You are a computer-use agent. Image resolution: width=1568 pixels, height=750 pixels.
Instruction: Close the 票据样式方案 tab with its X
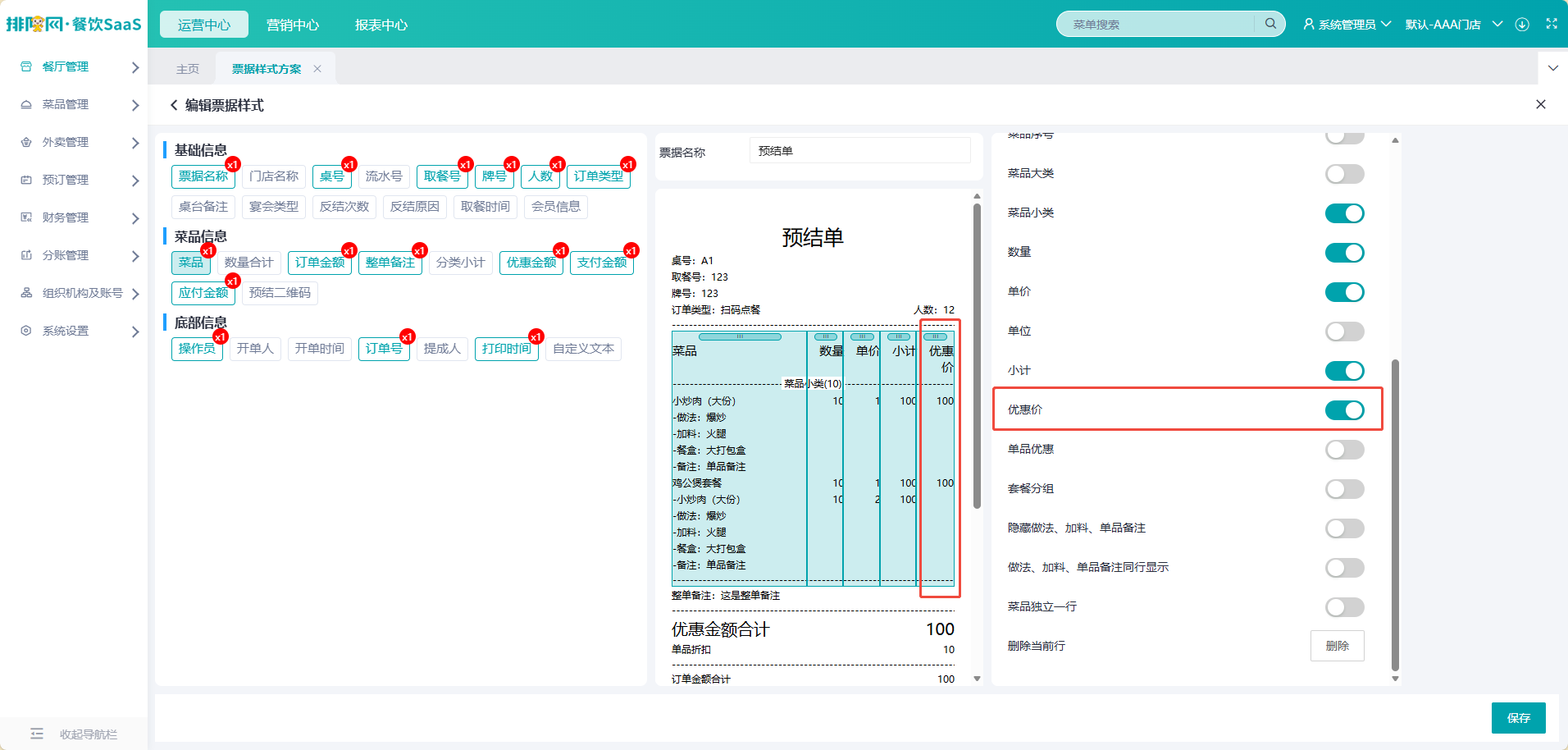317,69
